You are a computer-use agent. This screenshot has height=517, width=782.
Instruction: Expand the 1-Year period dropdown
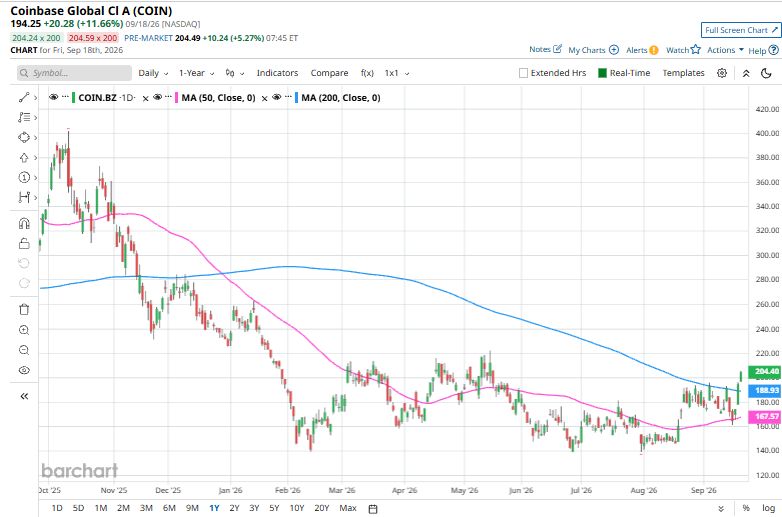(196, 73)
